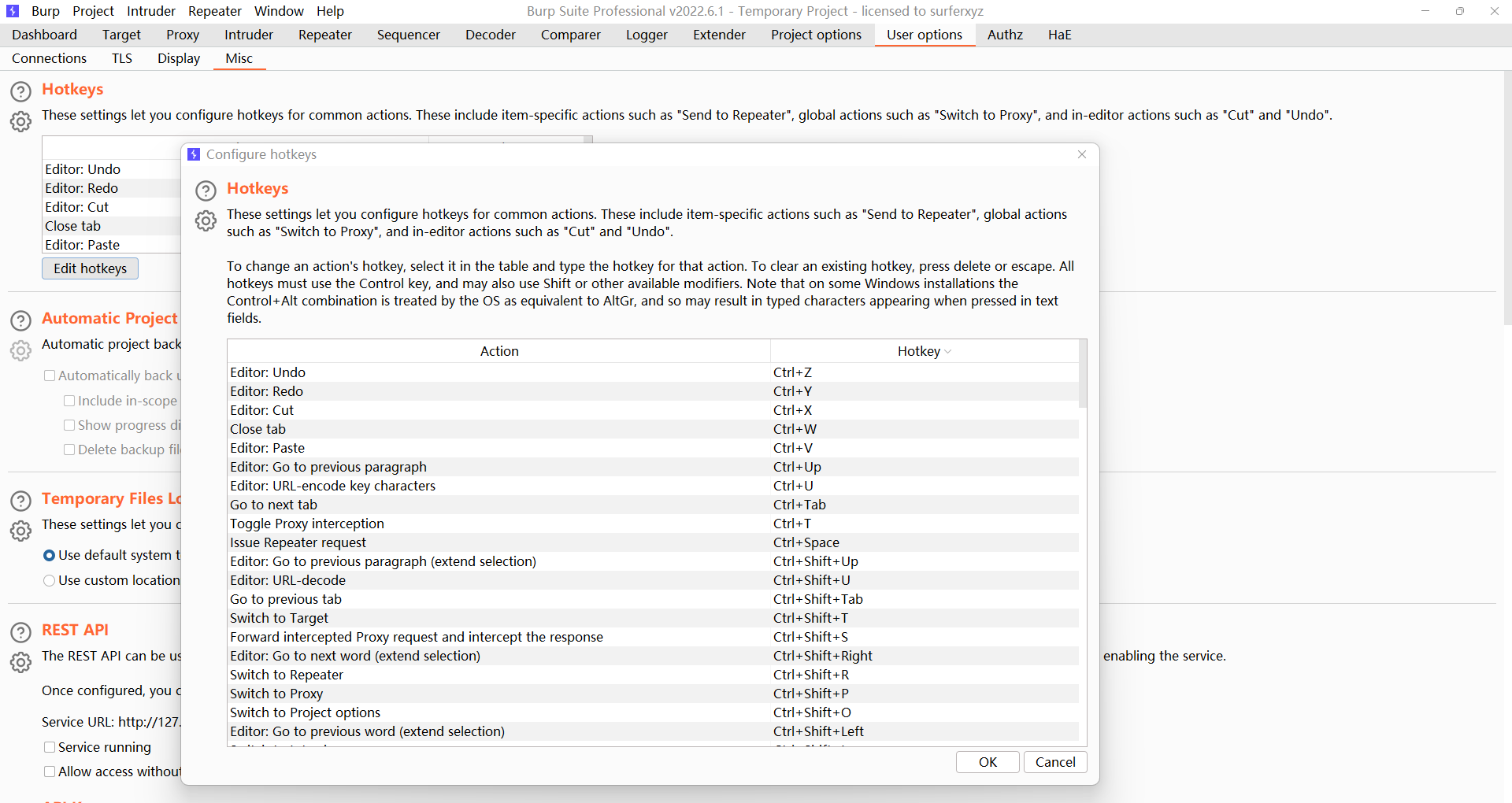Open Temporary Files Location help icon

coord(20,501)
